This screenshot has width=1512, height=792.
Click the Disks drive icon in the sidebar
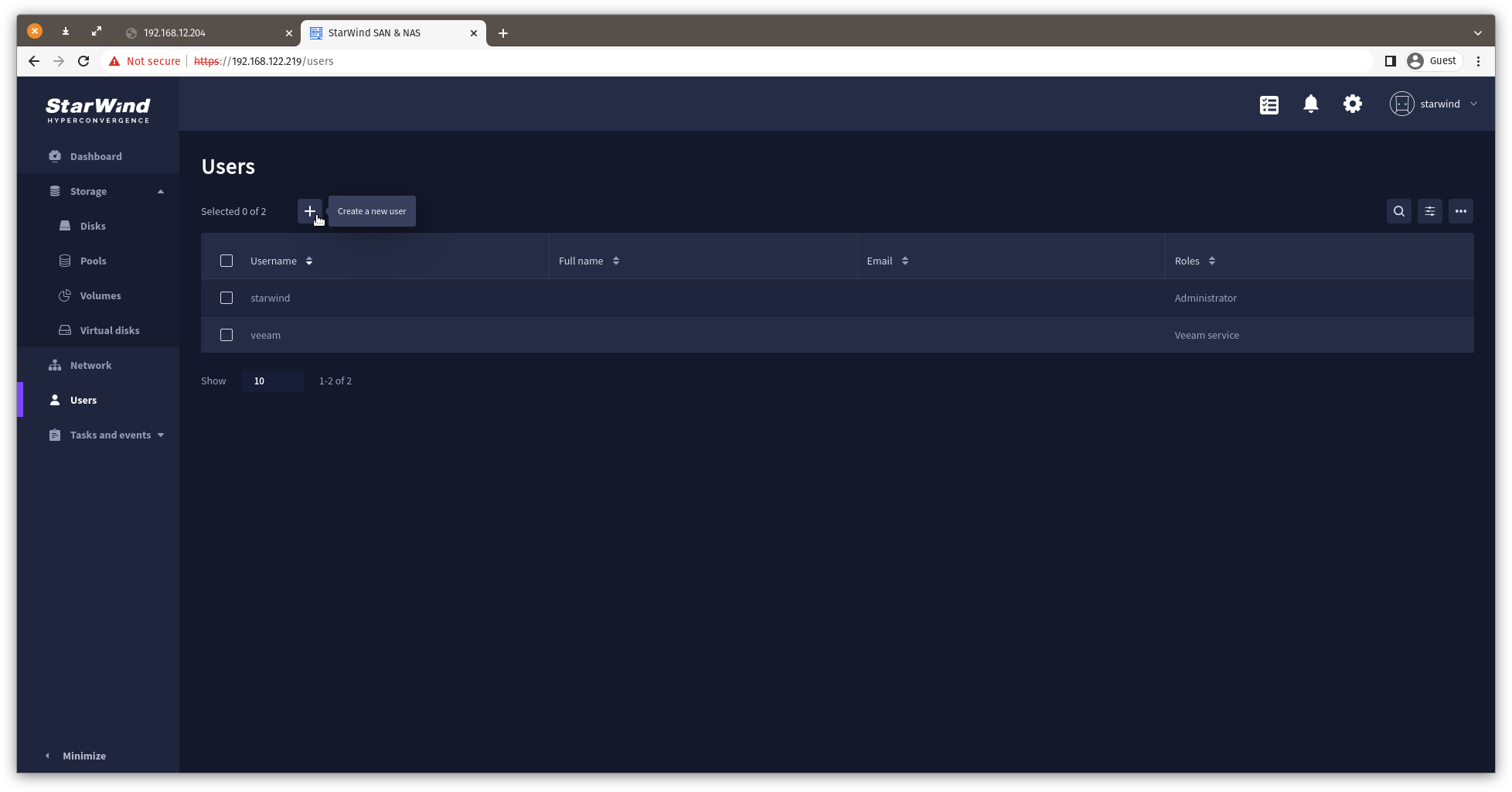65,226
